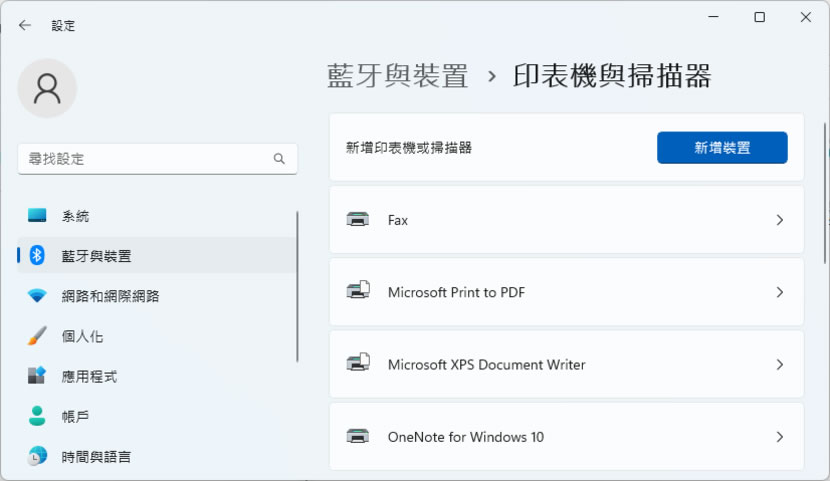
Task: Open OneNote for Windows 10 chevron
Action: click(x=780, y=437)
